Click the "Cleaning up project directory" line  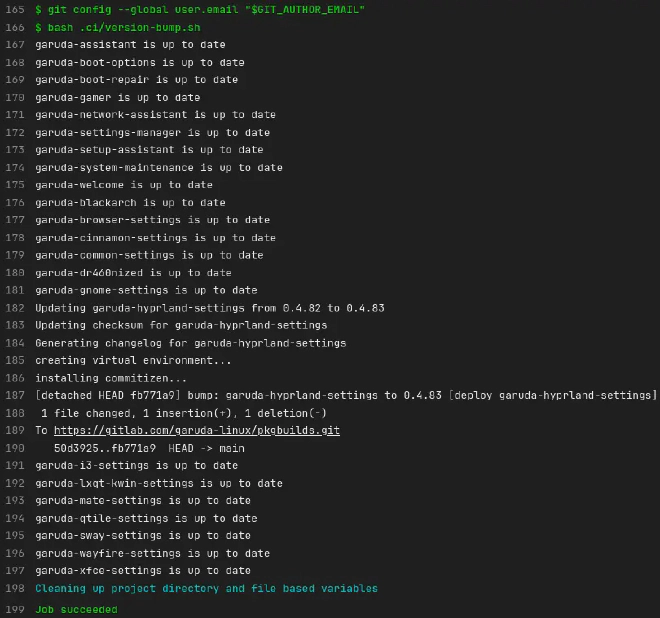click(x=206, y=589)
